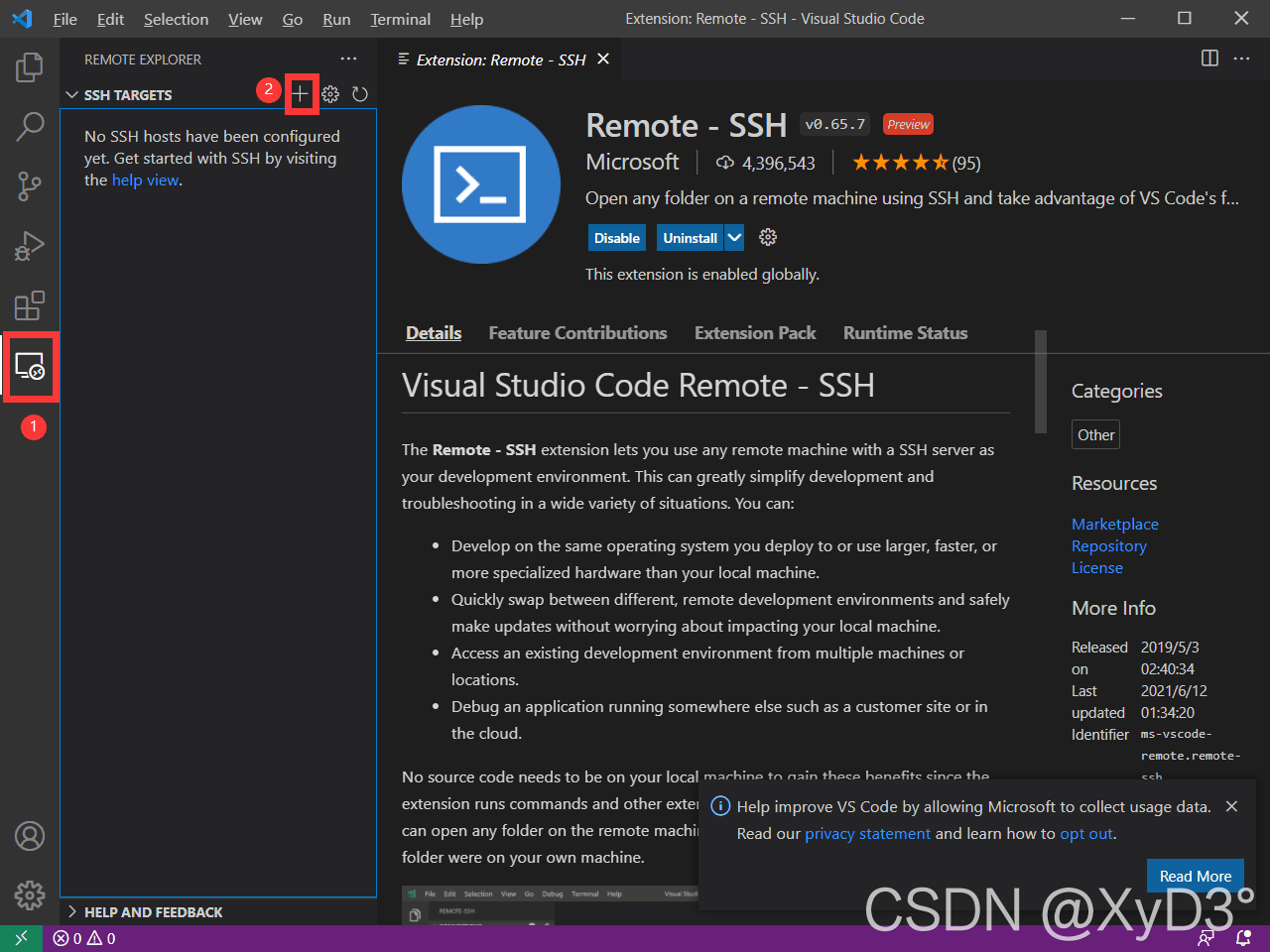The height and width of the screenshot is (952, 1270).
Task: Add a new SSH target
Action: (x=301, y=94)
